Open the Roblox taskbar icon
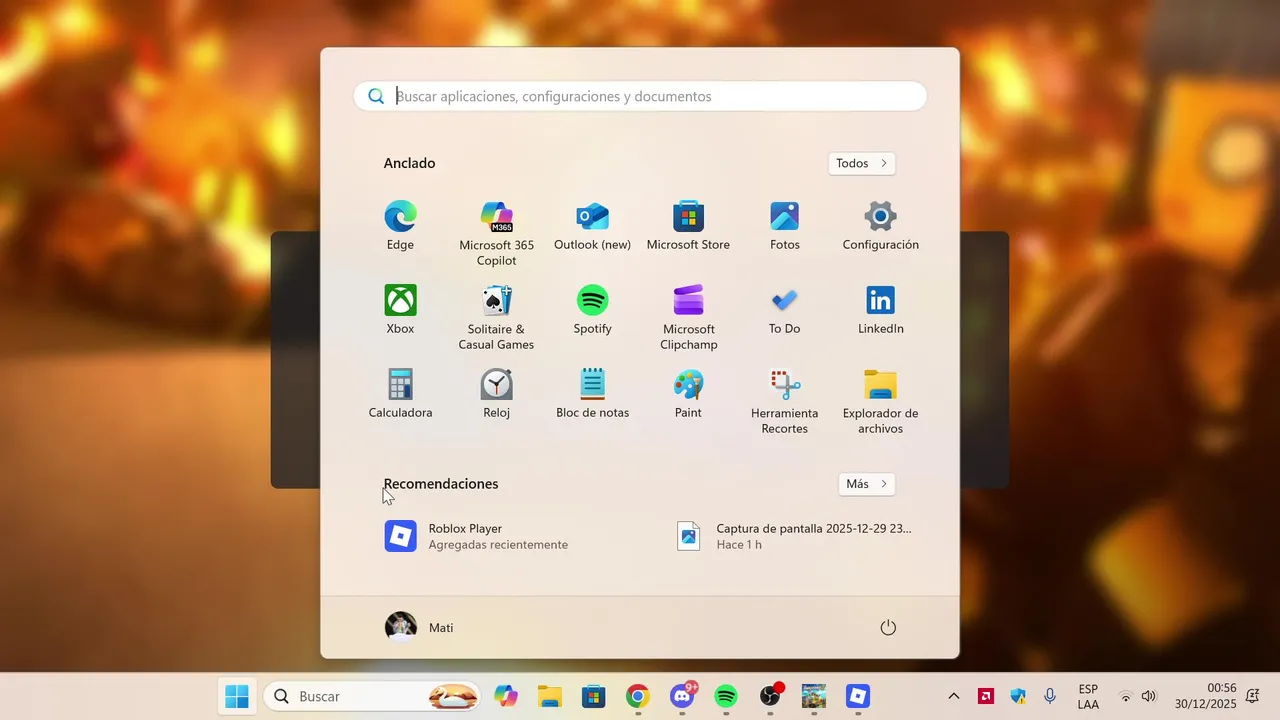The height and width of the screenshot is (720, 1280). tap(858, 696)
